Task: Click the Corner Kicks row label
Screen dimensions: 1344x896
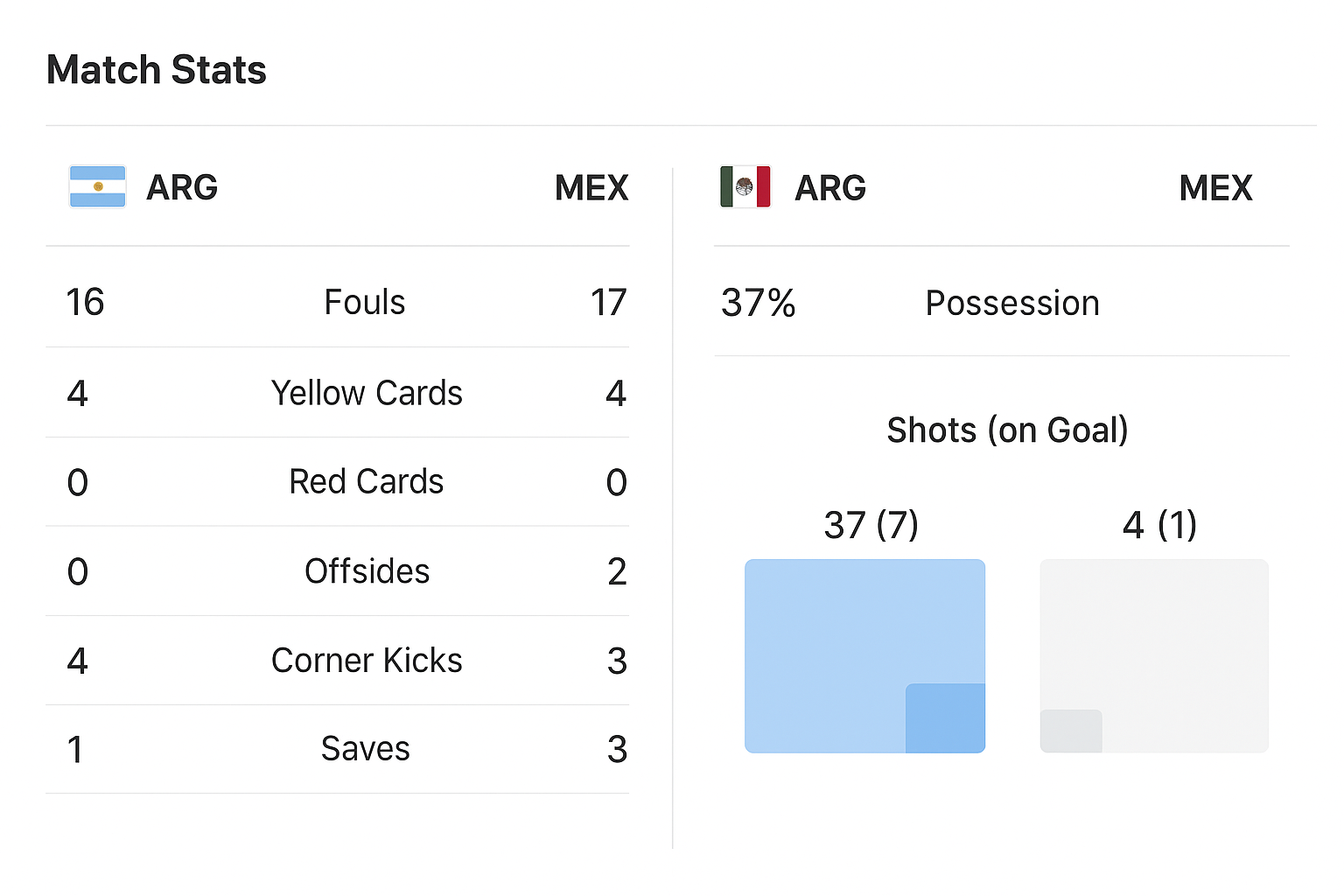Action: (367, 661)
